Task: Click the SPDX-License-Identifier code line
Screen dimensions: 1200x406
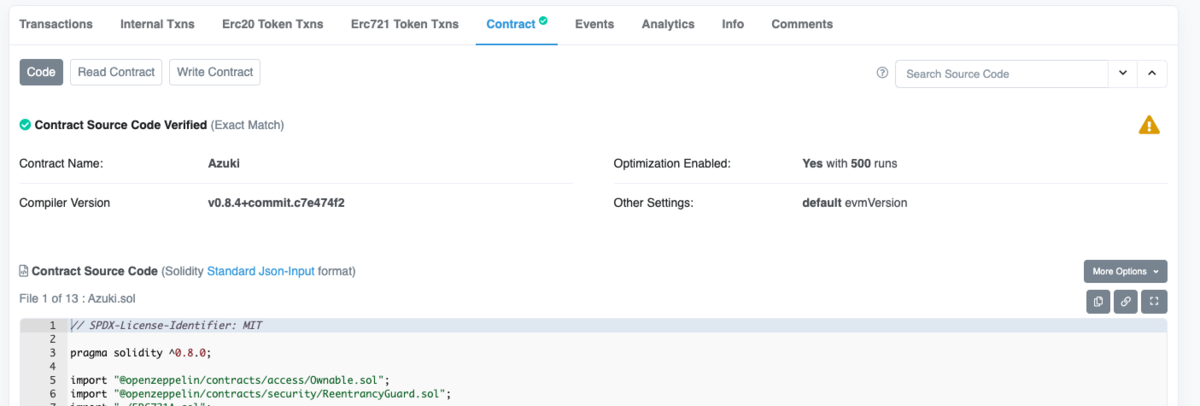Action: tap(166, 326)
